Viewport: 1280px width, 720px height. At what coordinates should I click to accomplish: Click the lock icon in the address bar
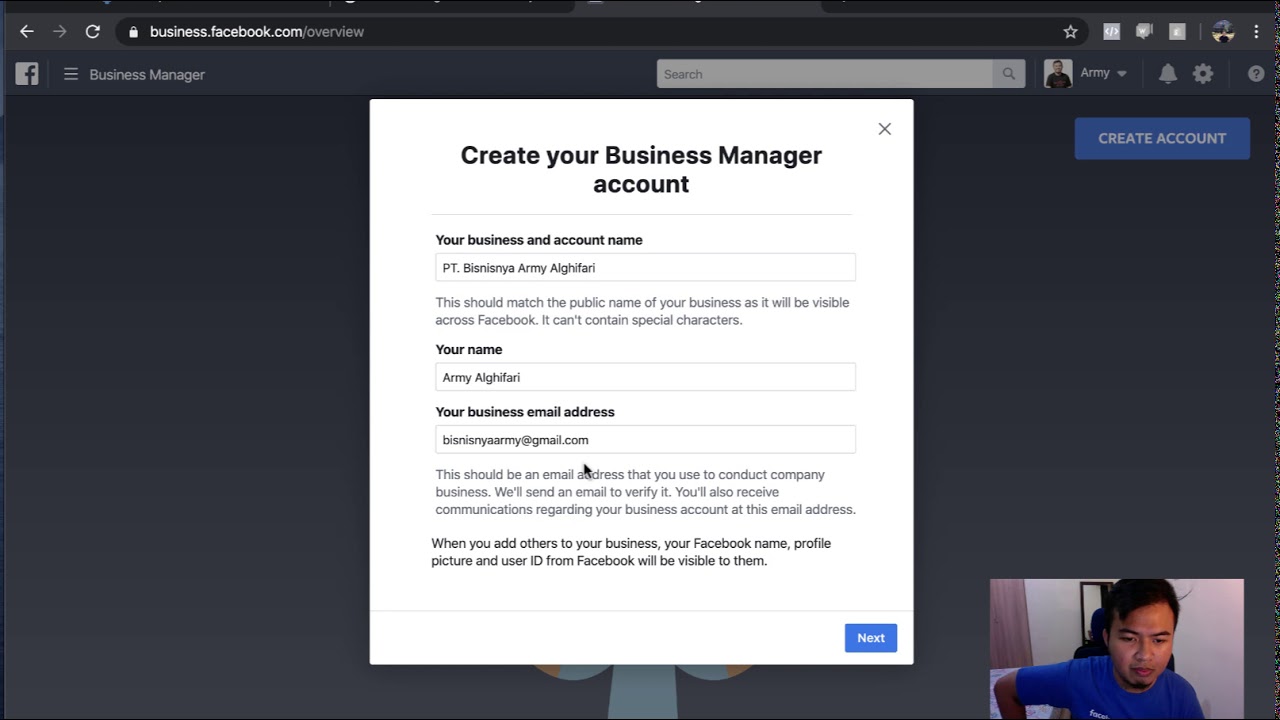tap(133, 32)
